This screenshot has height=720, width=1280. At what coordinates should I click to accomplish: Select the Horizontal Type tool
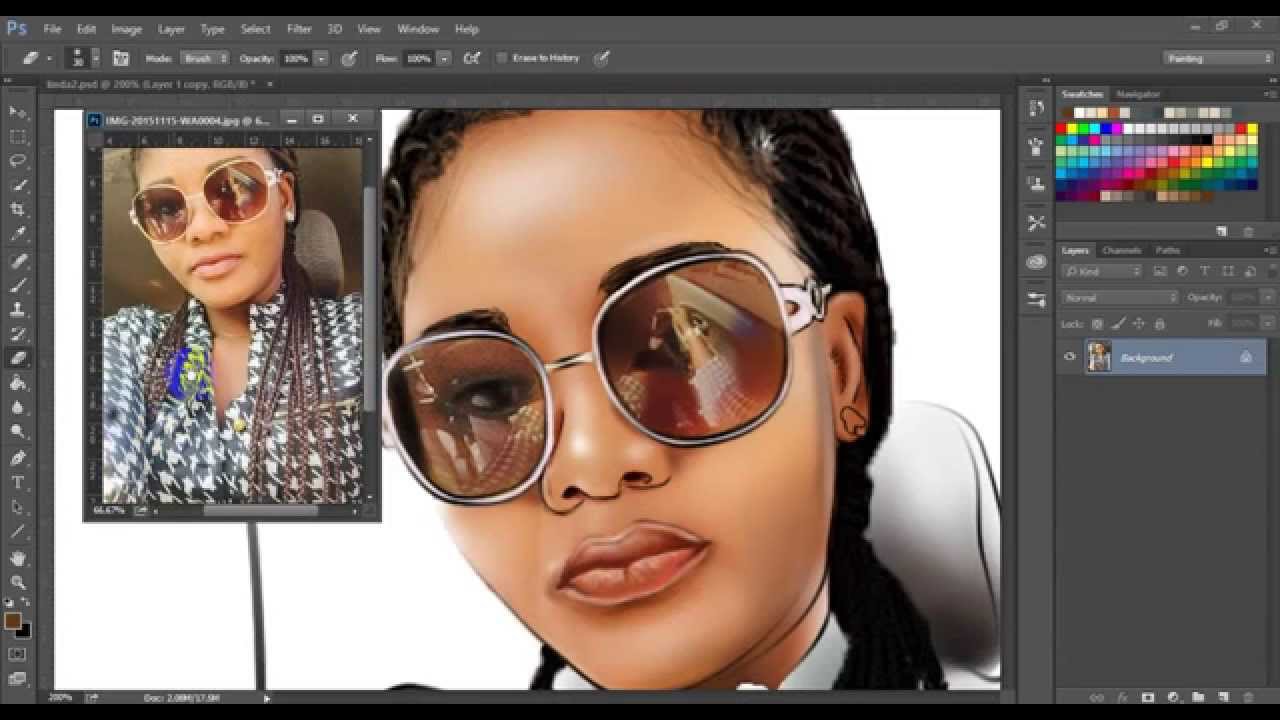click(x=18, y=482)
